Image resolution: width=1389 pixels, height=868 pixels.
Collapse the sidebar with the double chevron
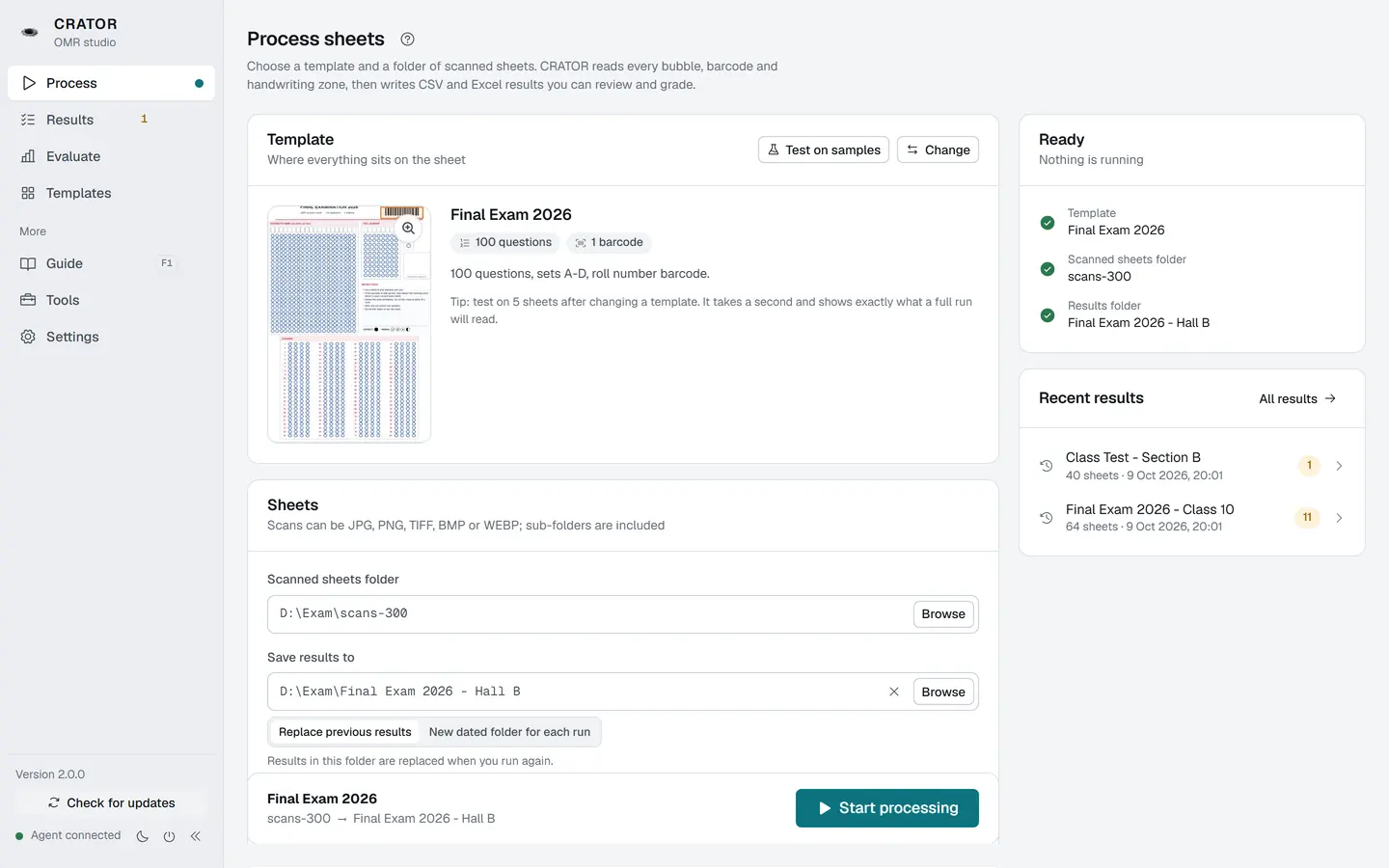tap(196, 836)
